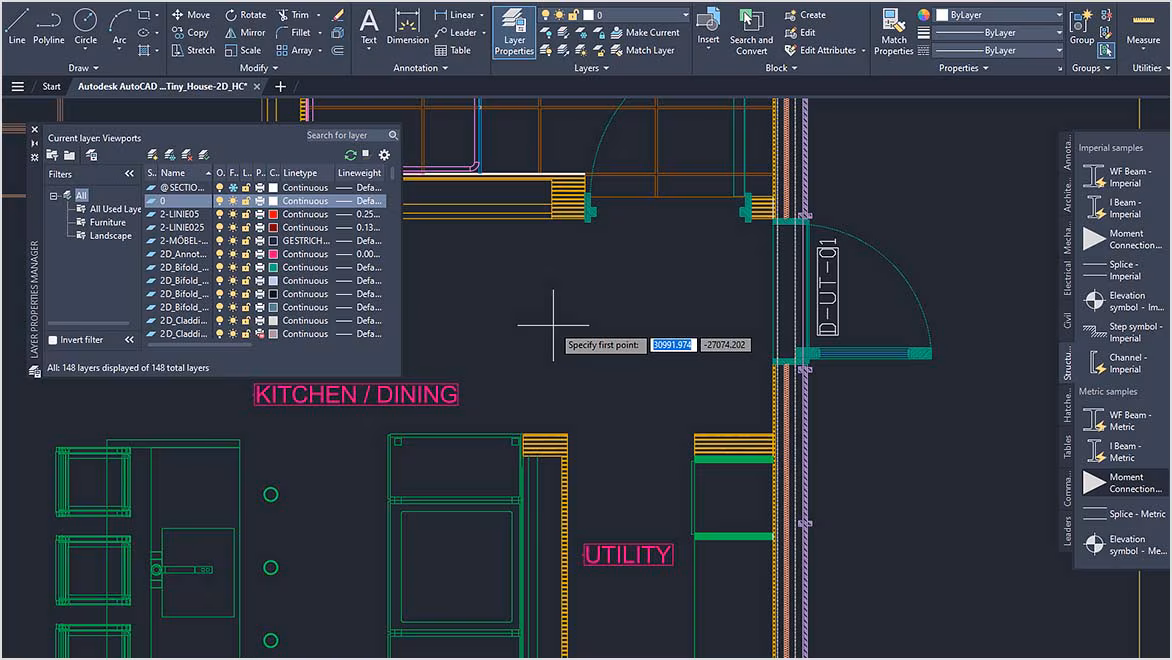Select the Line draw tool
1172x660 pixels.
16,26
